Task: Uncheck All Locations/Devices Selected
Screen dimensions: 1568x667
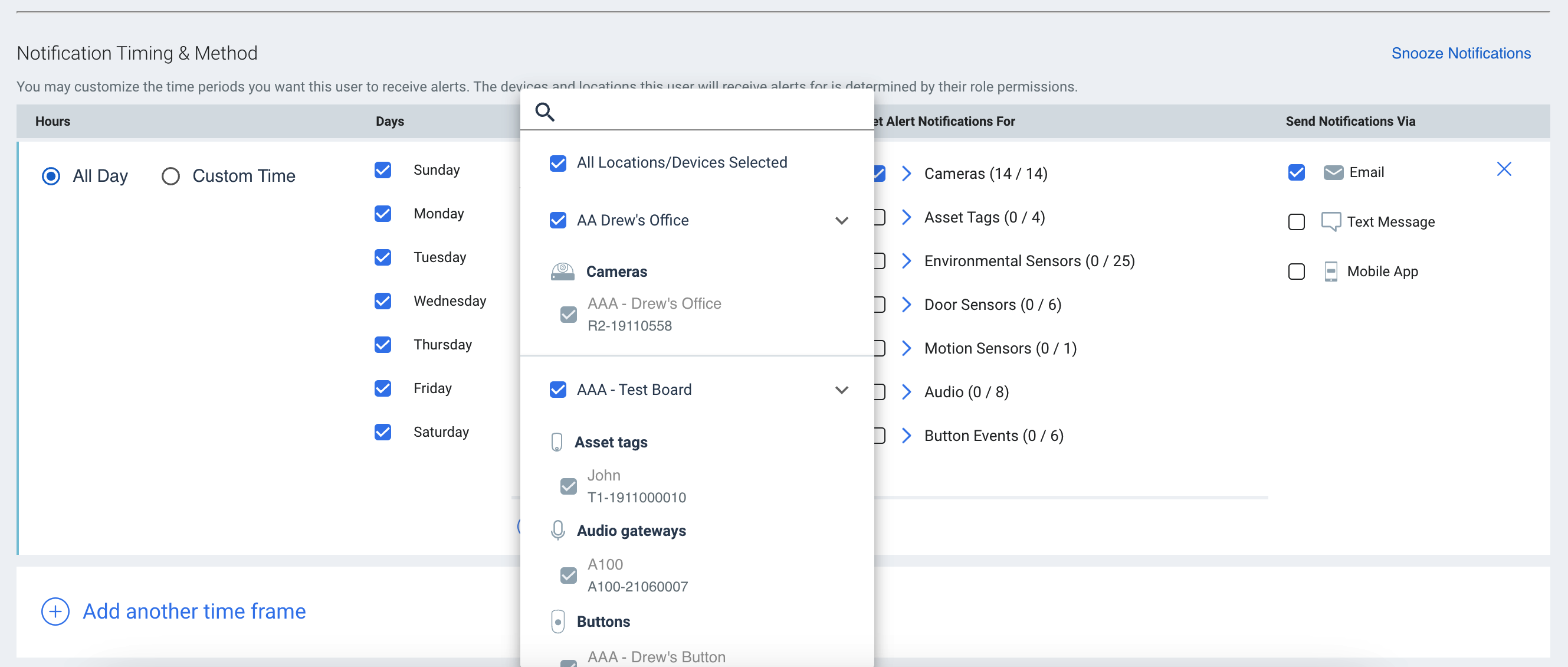Action: (557, 163)
